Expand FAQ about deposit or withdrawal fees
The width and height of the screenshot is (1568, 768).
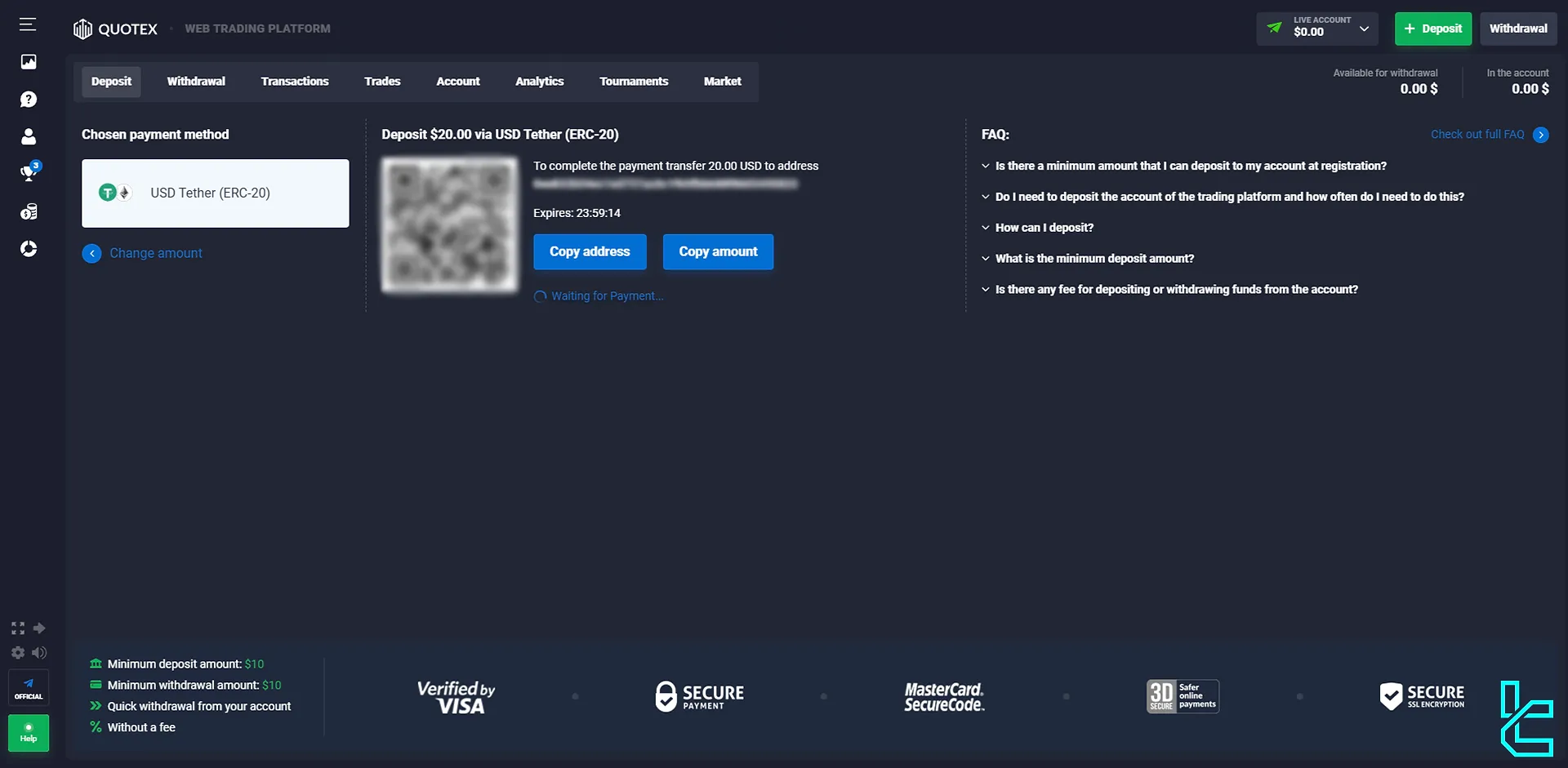[1169, 290]
